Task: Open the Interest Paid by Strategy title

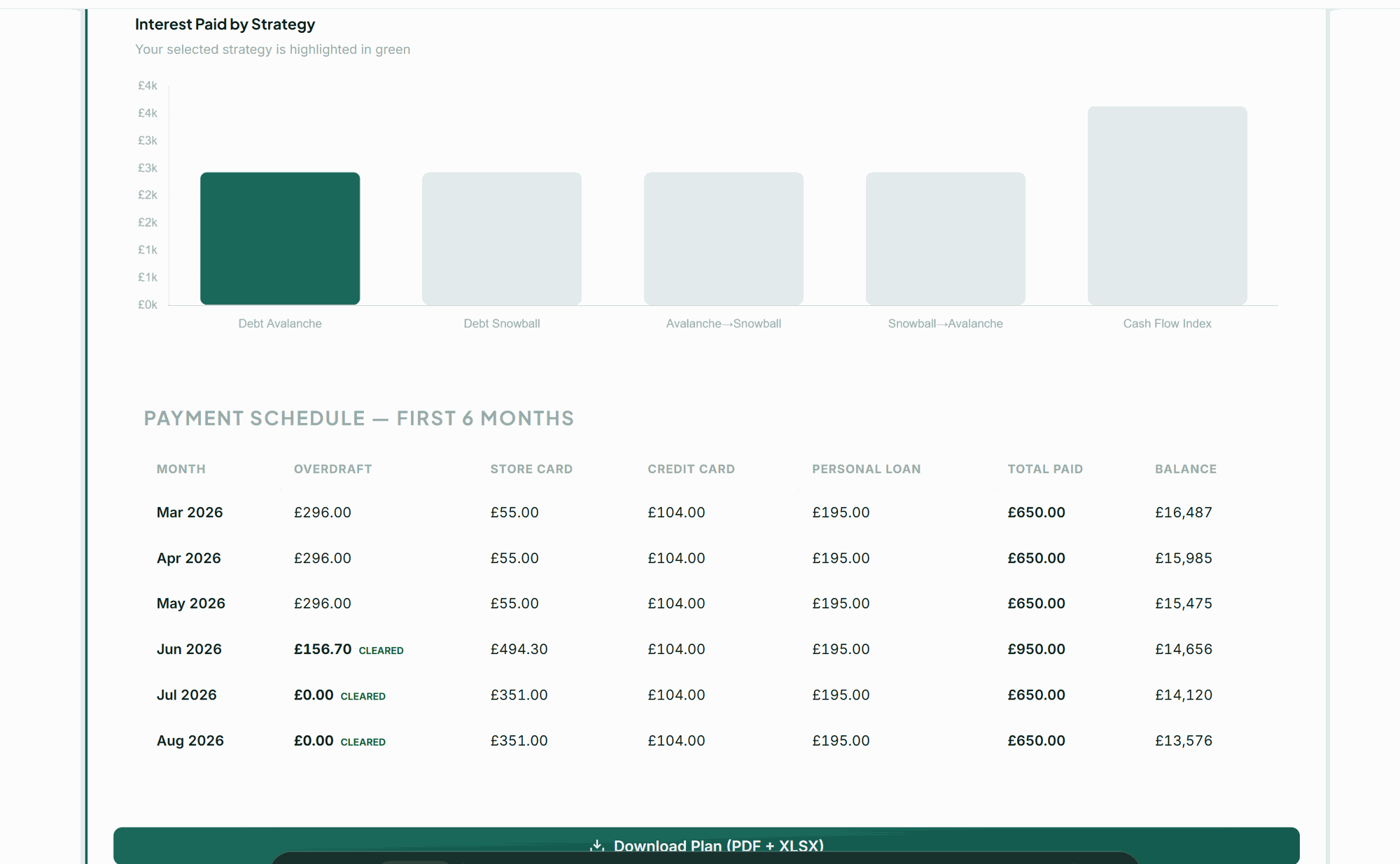Action: (225, 24)
